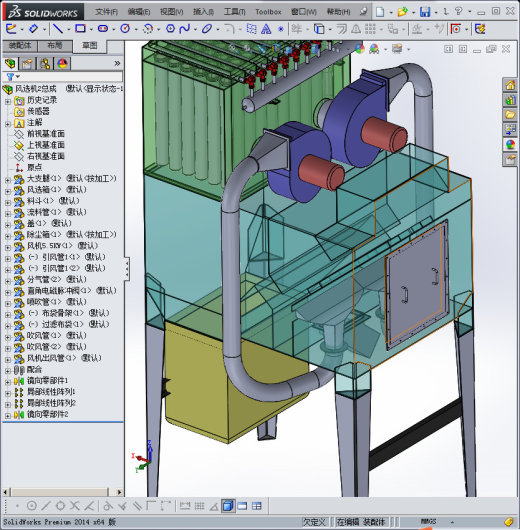Image resolution: width=520 pixels, height=530 pixels.
Task: Open the 视图(V) menu
Action: [171, 12]
